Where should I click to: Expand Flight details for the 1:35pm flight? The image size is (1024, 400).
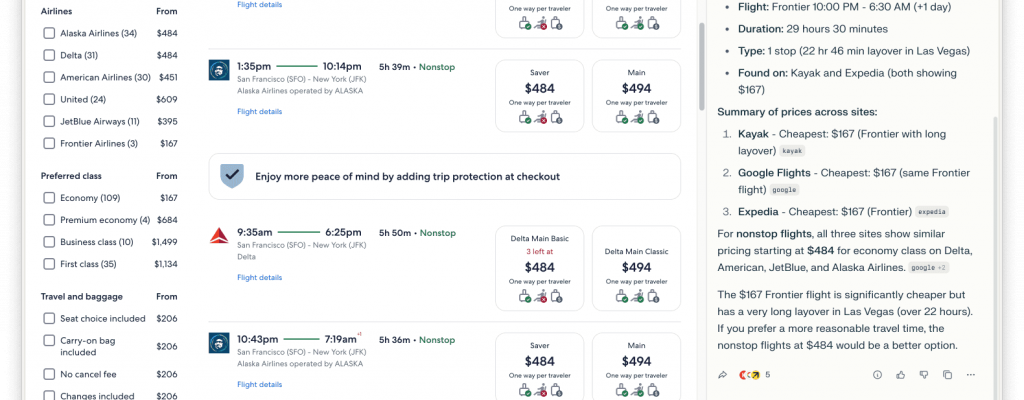259,111
